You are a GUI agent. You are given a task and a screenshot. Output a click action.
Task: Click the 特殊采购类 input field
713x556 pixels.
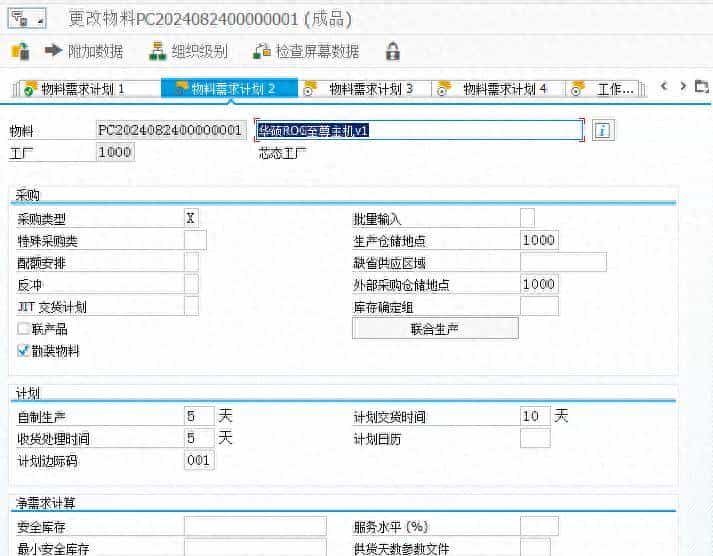coord(195,240)
